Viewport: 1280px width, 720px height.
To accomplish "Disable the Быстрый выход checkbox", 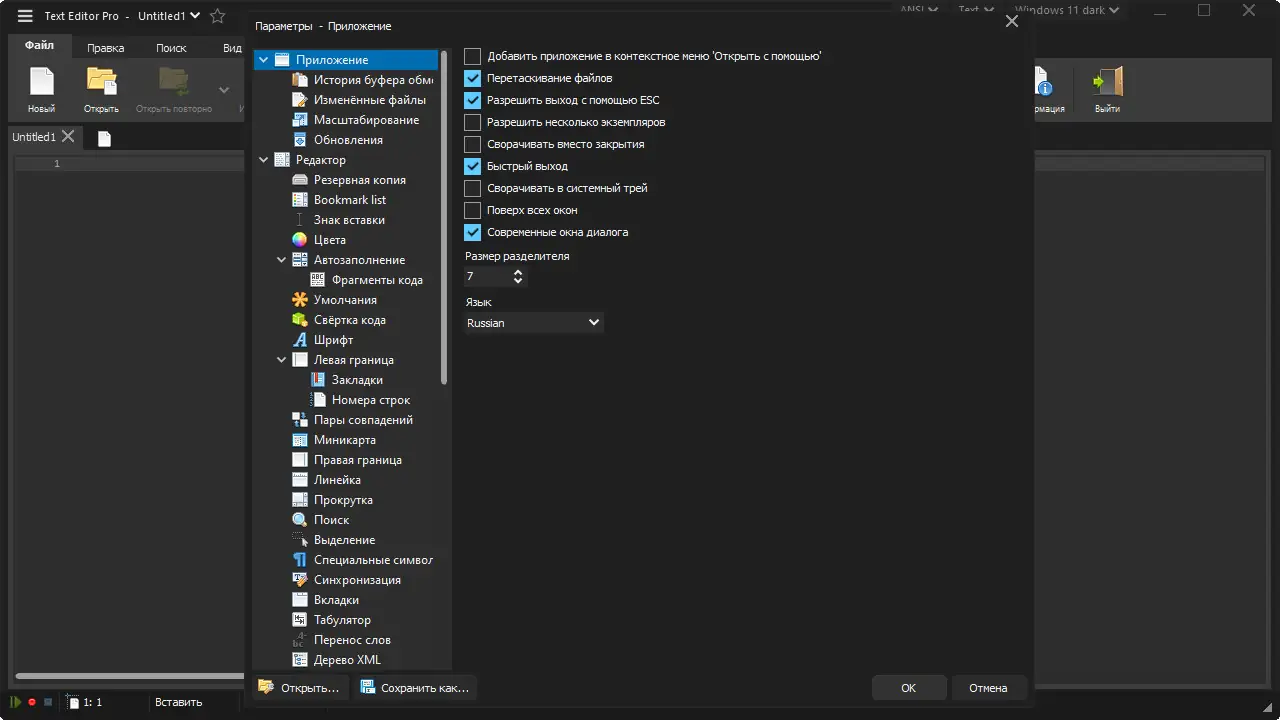I will pyautogui.click(x=471, y=166).
